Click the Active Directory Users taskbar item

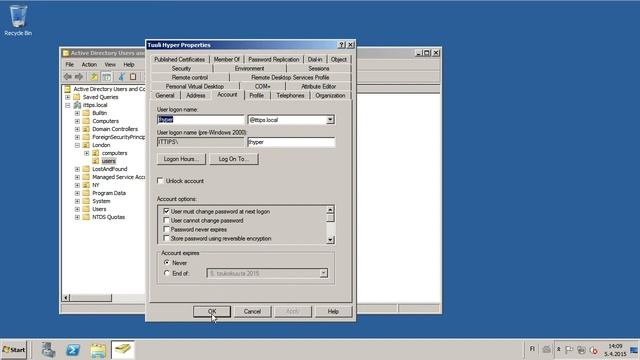tap(123, 349)
